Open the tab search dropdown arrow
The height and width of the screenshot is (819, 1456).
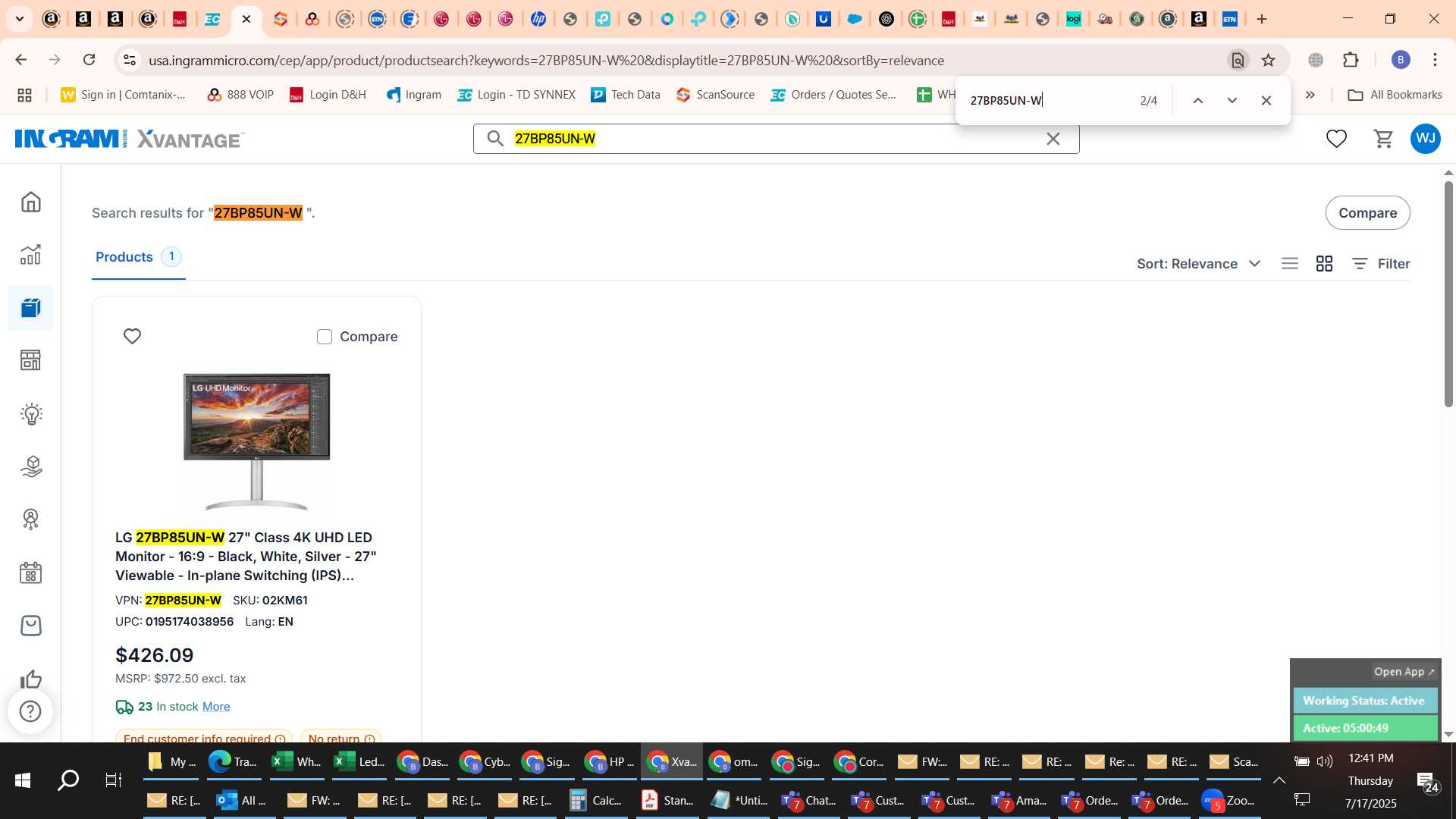[x=19, y=19]
